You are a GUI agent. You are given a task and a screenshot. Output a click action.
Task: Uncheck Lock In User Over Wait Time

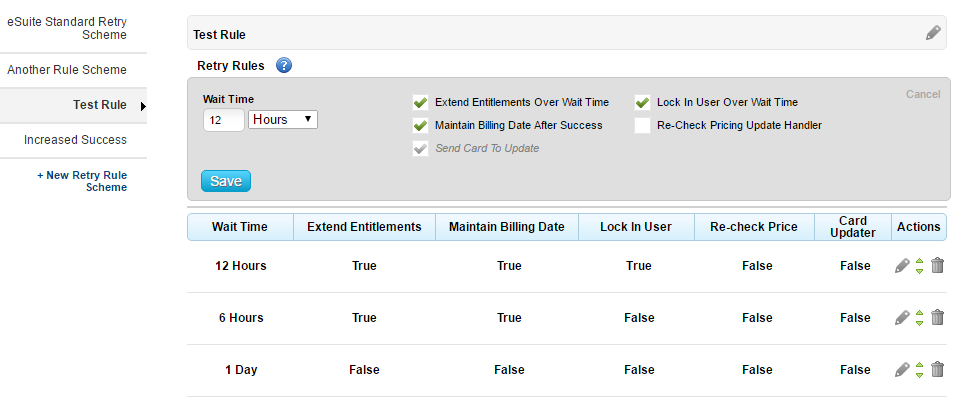[642, 102]
